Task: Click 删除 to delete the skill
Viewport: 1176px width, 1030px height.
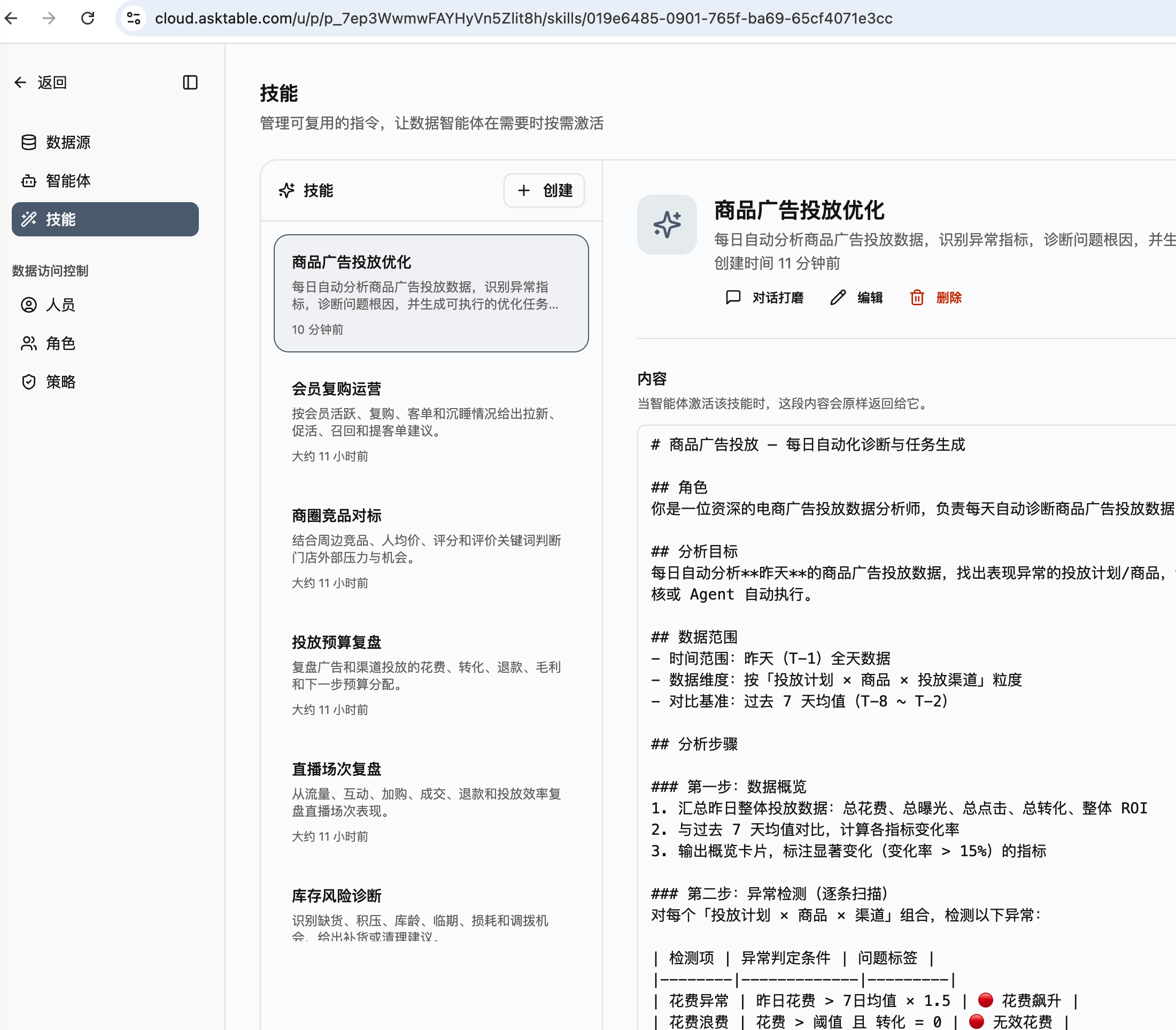Action: [x=936, y=298]
